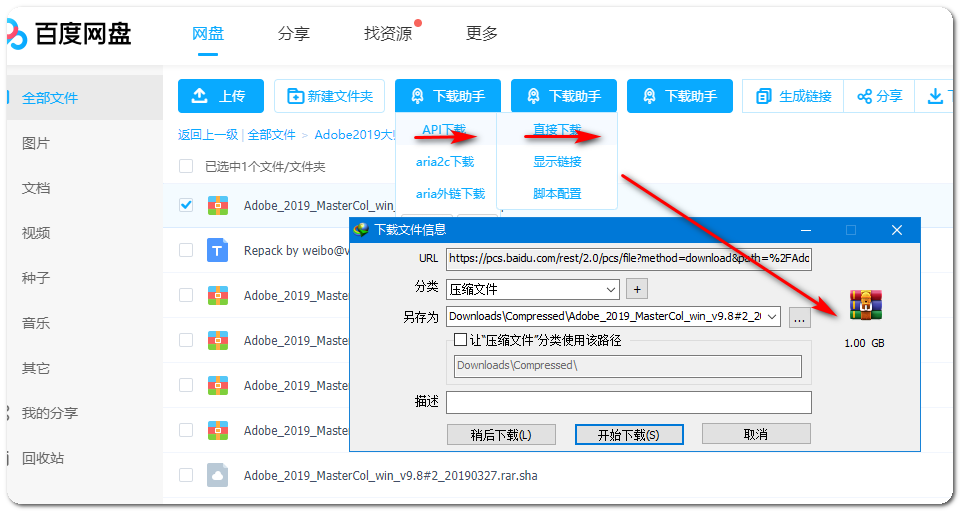Check the box for the .rar.sha file
The image size is (960, 511).
pyautogui.click(x=186, y=476)
